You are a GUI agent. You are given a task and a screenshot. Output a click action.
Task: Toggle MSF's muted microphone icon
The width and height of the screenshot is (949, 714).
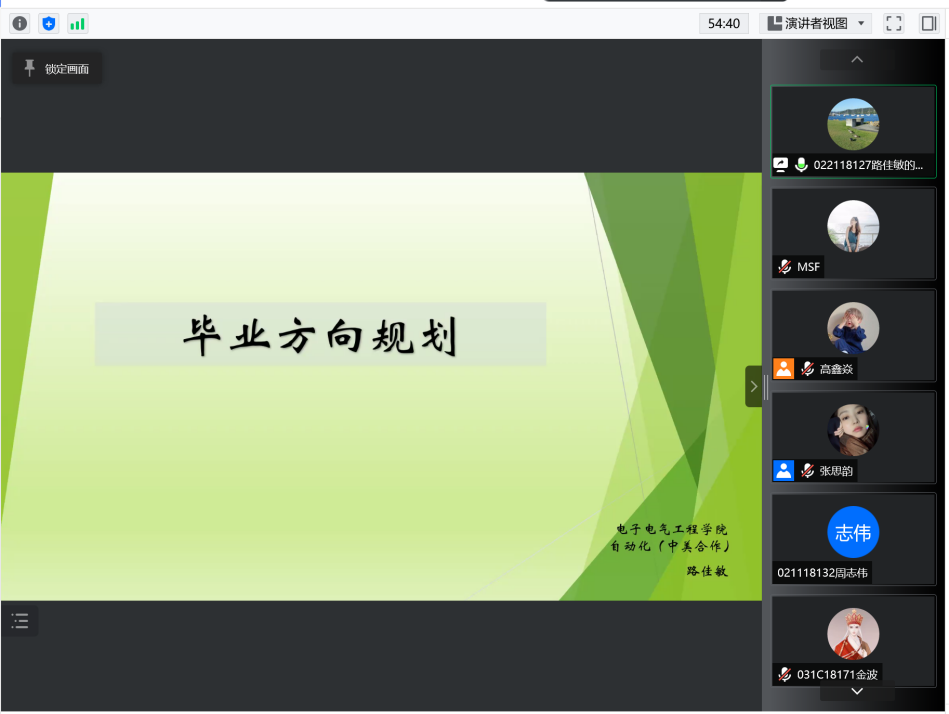click(x=785, y=267)
